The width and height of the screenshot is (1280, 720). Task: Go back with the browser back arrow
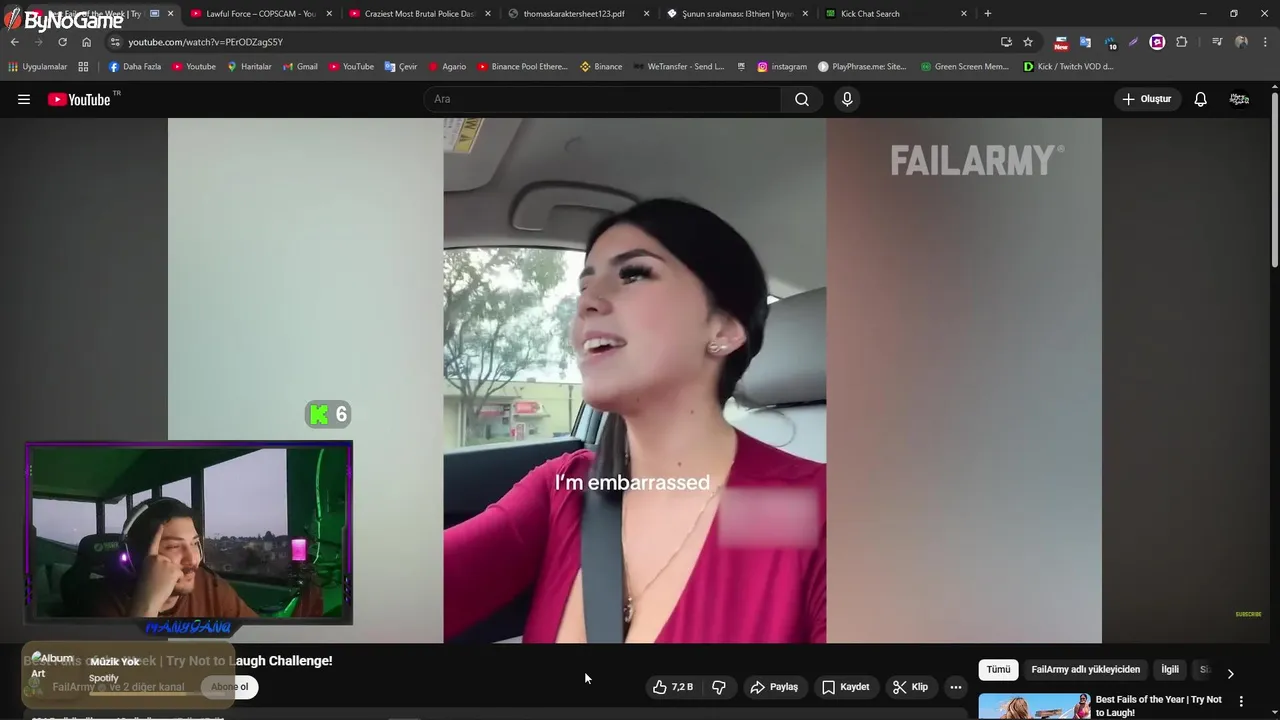(x=14, y=42)
